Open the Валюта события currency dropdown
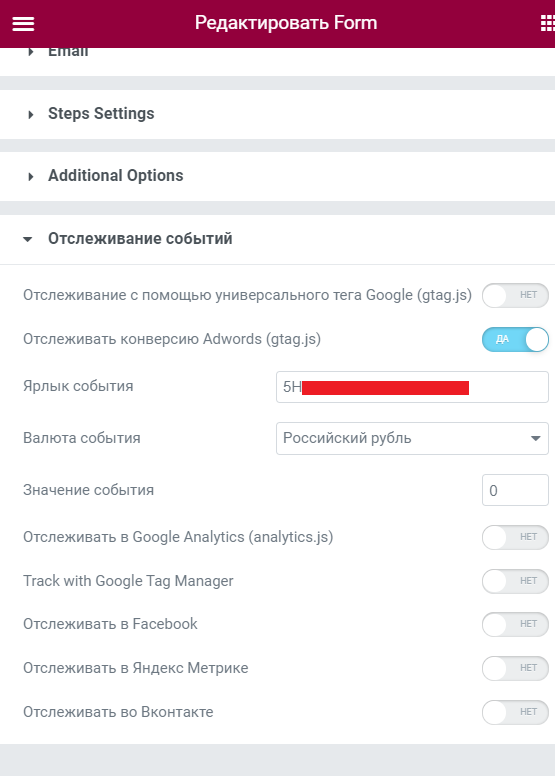555x776 pixels. (412, 438)
